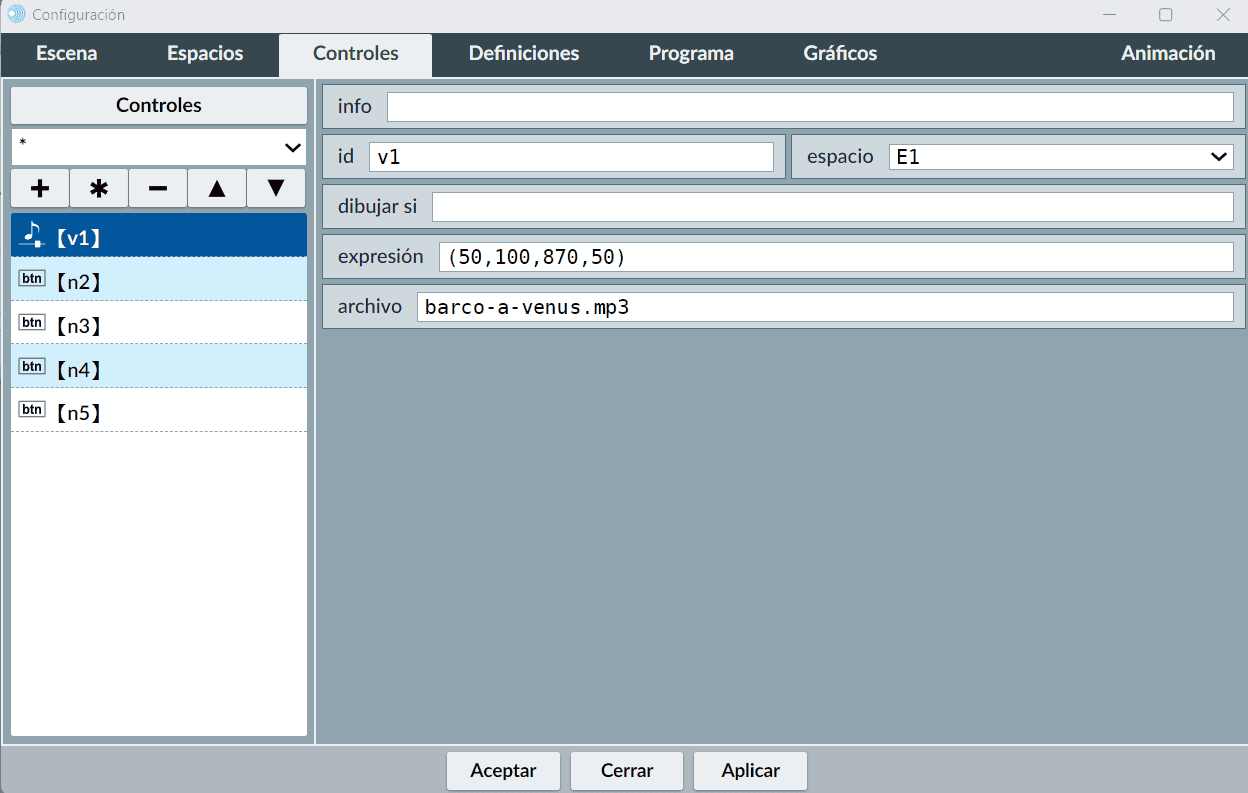This screenshot has width=1248, height=793.
Task: Click the minus icon to delete control
Action: tap(158, 188)
